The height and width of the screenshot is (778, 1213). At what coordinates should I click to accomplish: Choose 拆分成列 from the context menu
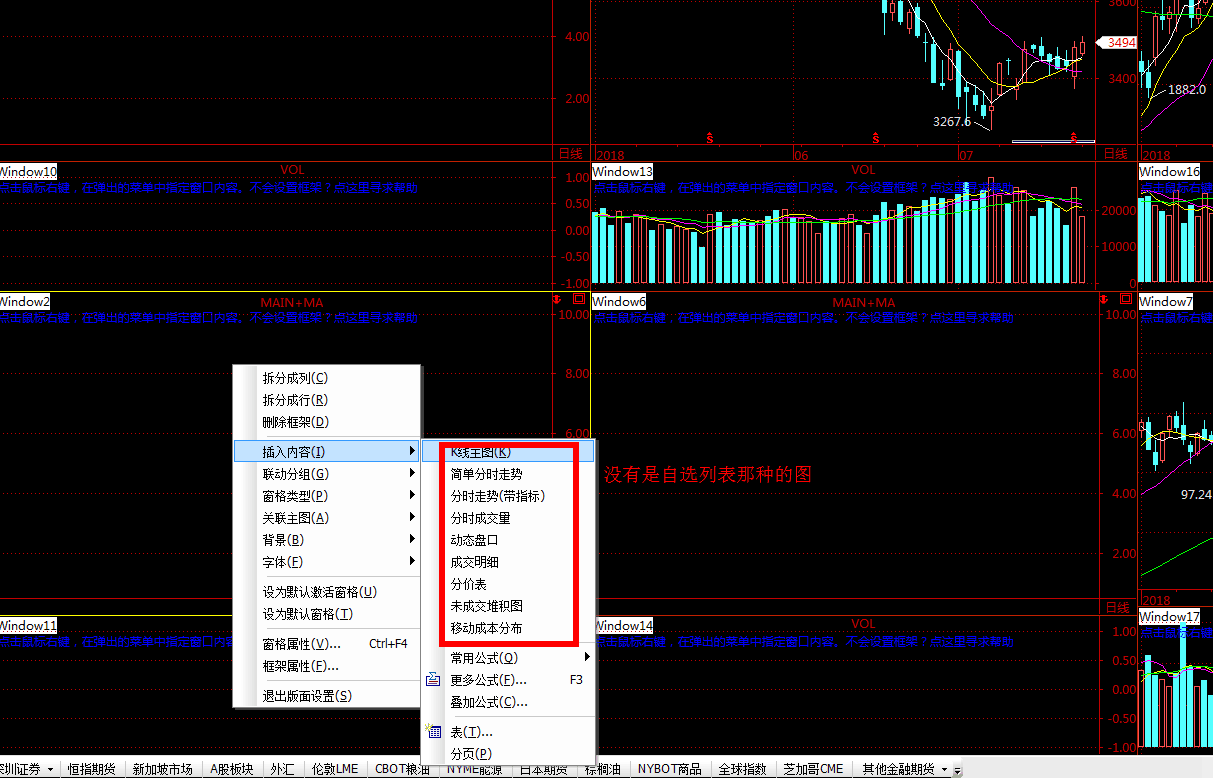click(x=327, y=378)
